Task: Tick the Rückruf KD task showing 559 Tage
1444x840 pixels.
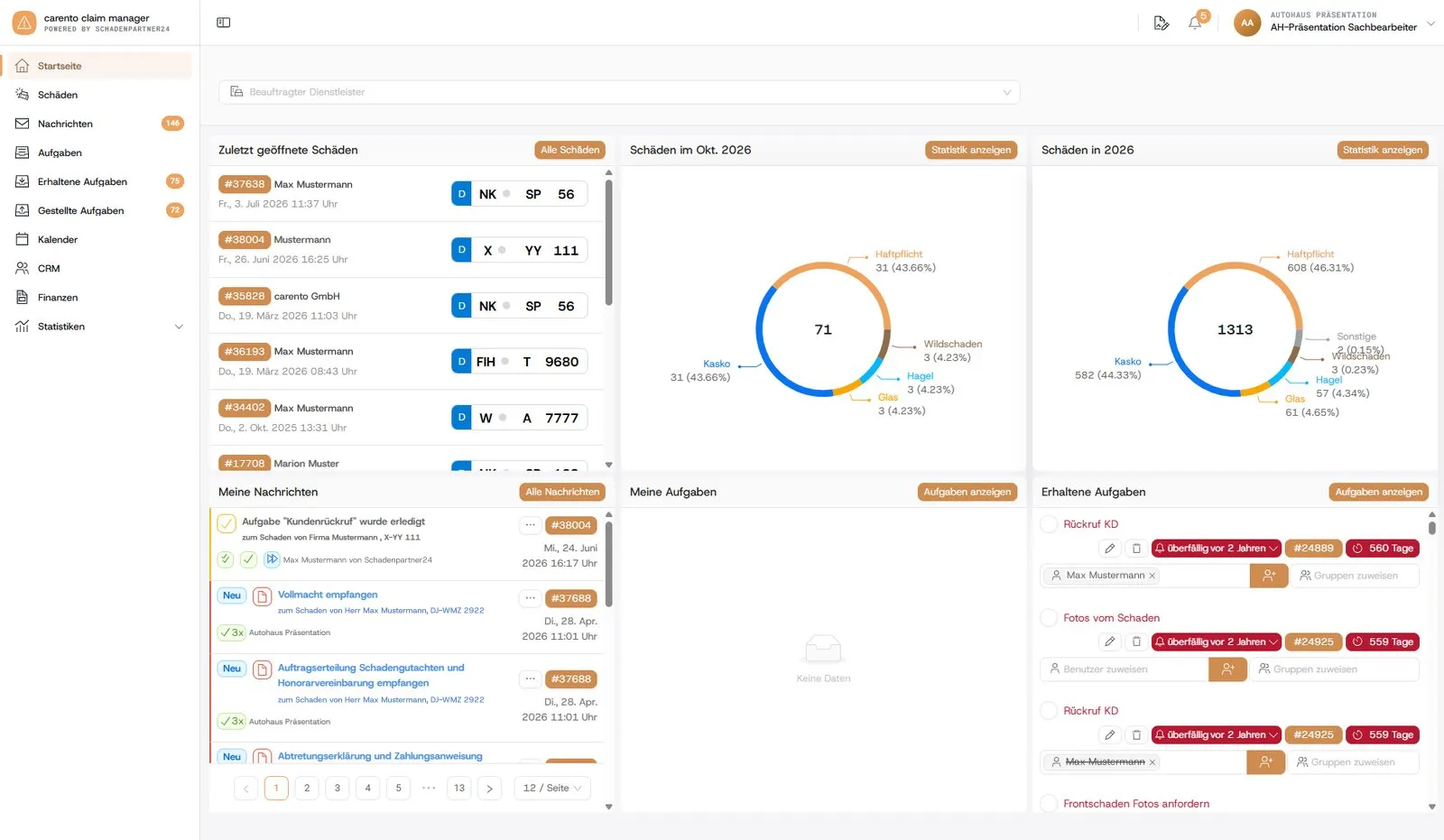Action: (x=1049, y=711)
